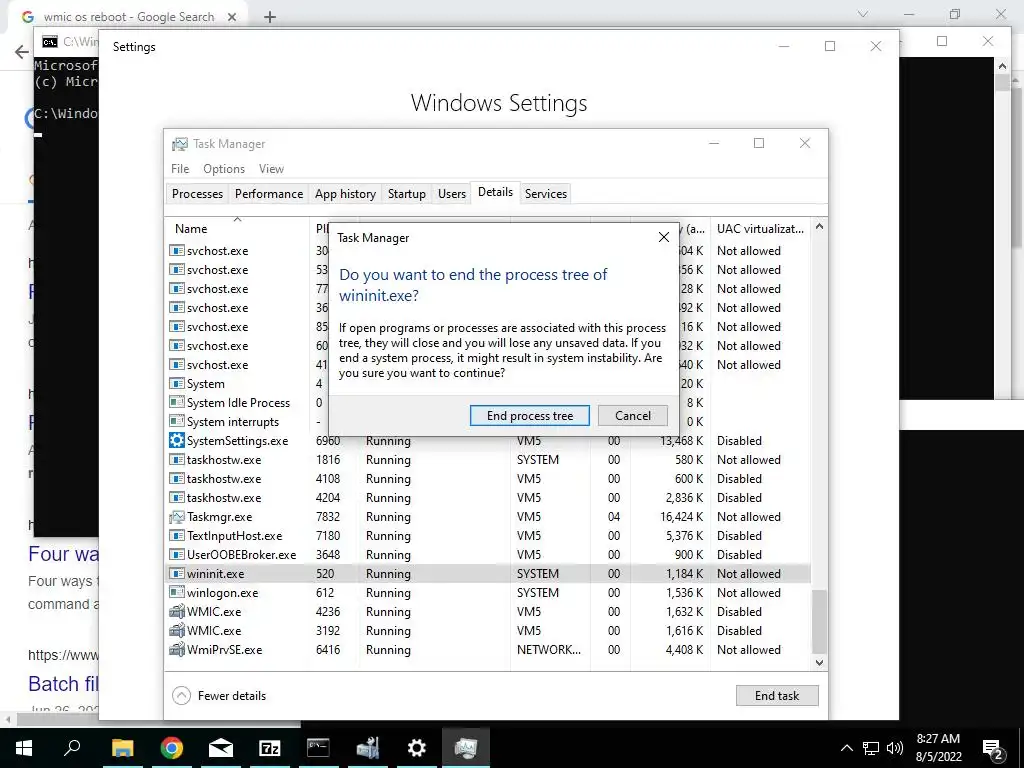
Task: Click the details list vertical scrollbar thumb
Action: click(x=819, y=621)
